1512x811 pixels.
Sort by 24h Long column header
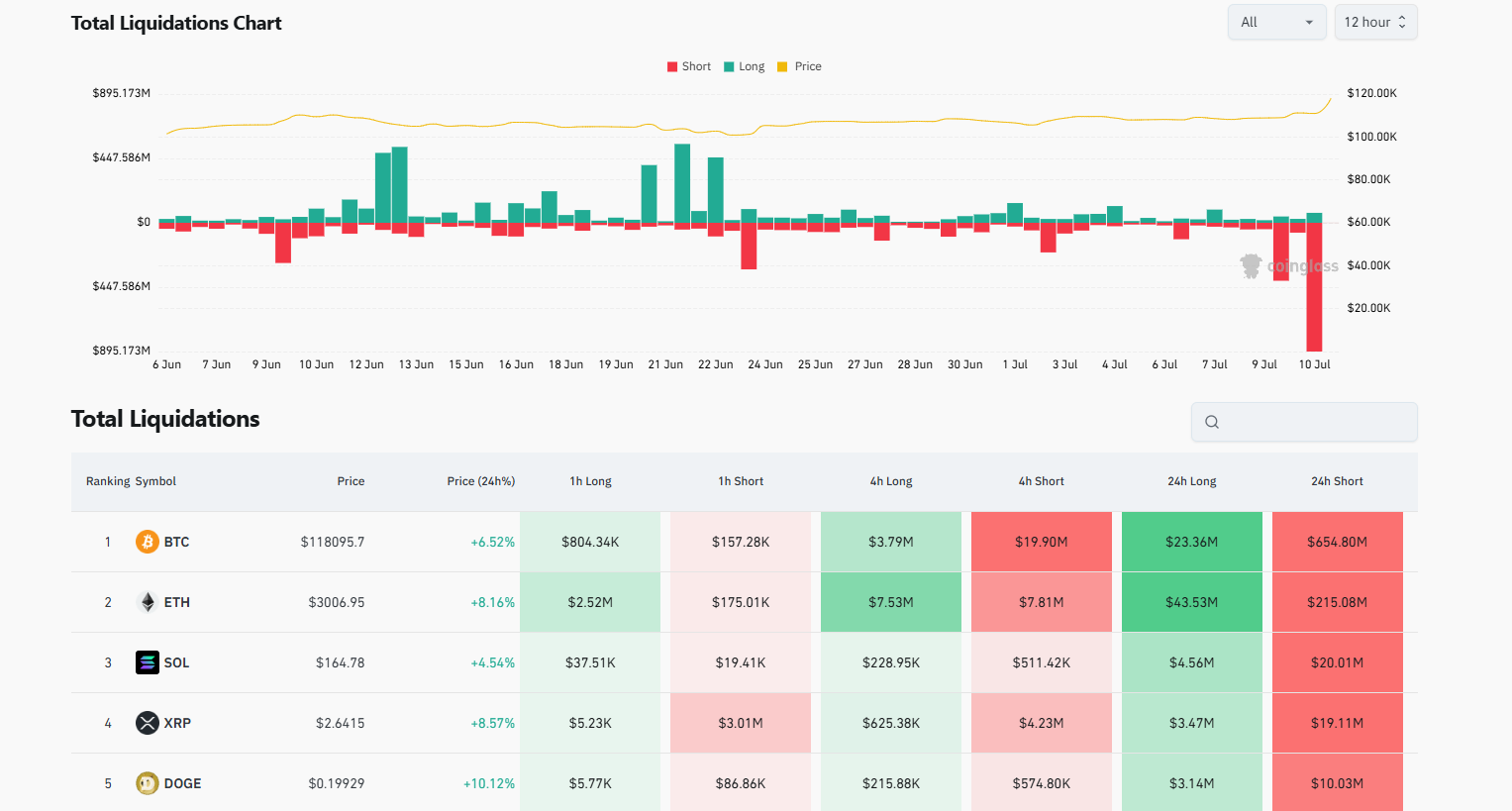click(1192, 481)
